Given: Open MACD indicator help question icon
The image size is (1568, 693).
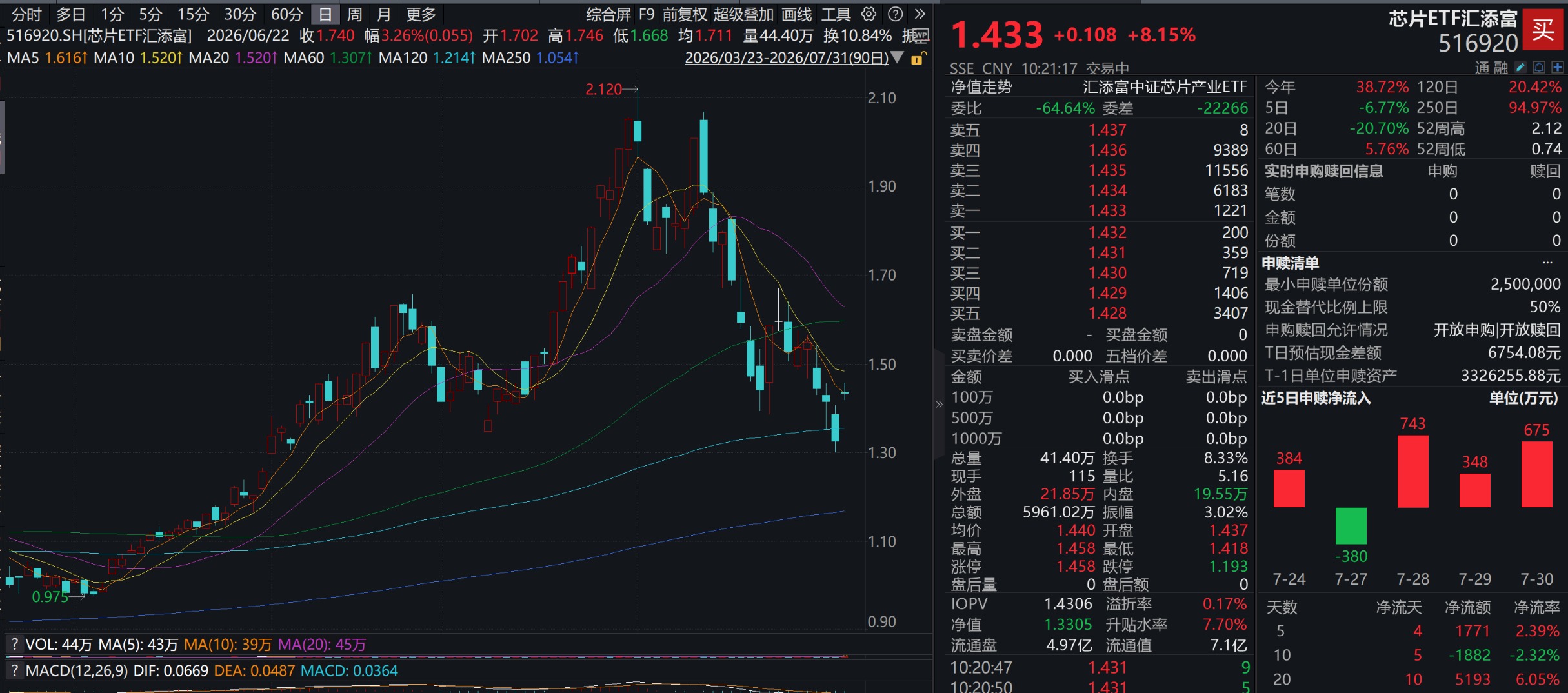Looking at the screenshot, I should tap(14, 670).
